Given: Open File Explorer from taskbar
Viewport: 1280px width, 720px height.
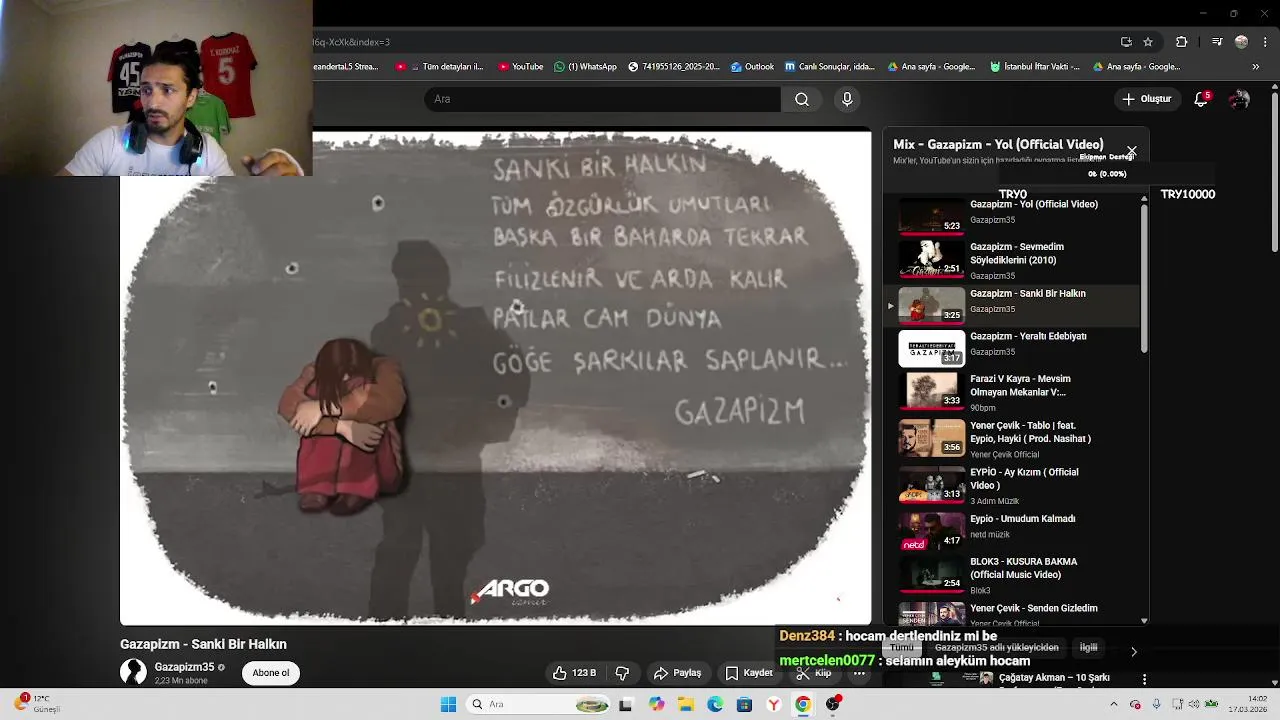Looking at the screenshot, I should (686, 704).
